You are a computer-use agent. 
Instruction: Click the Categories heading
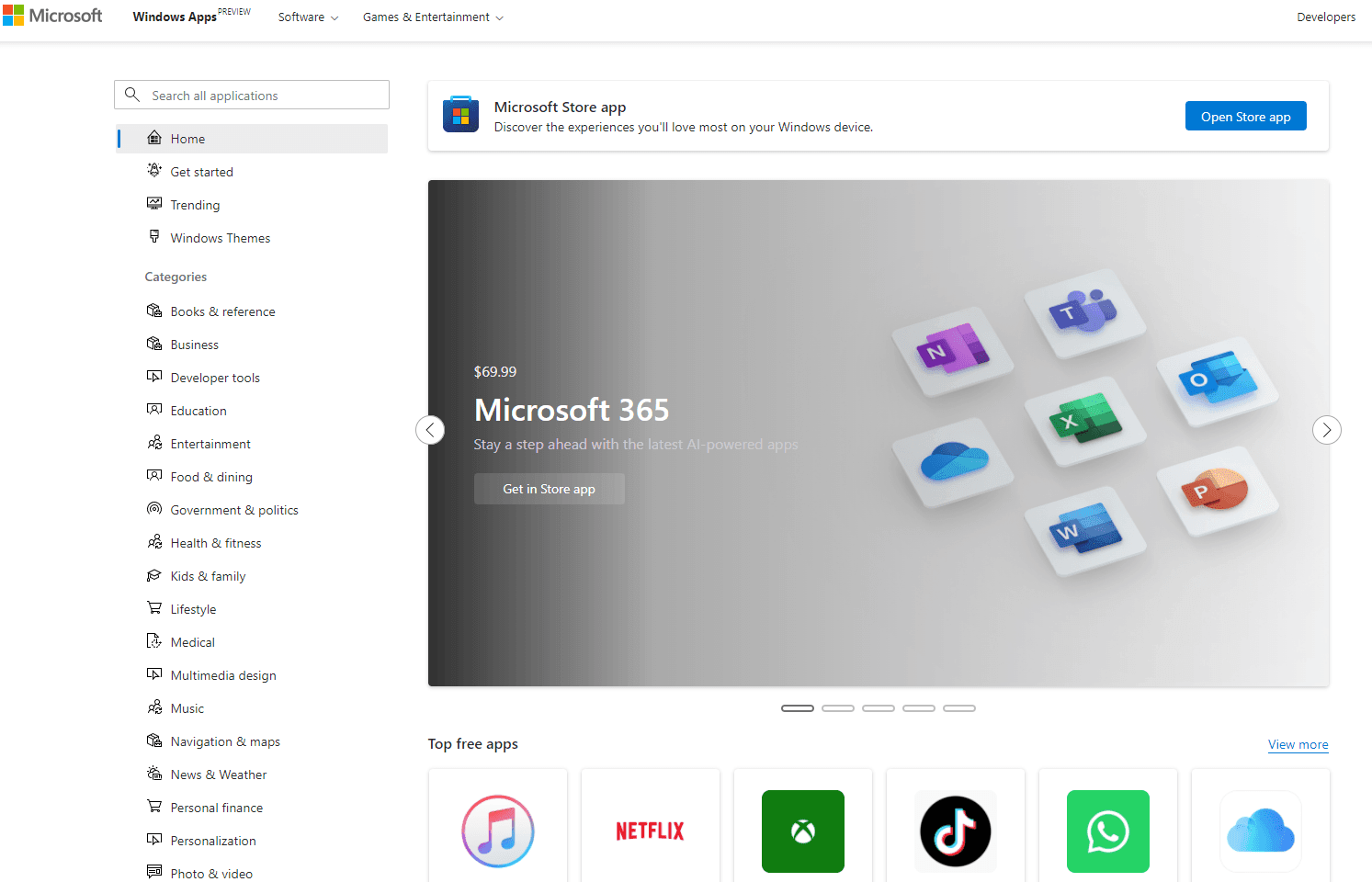(176, 277)
